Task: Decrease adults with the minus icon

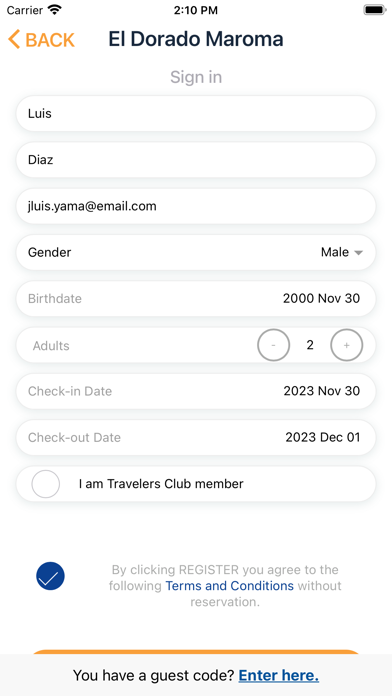Action: [273, 345]
